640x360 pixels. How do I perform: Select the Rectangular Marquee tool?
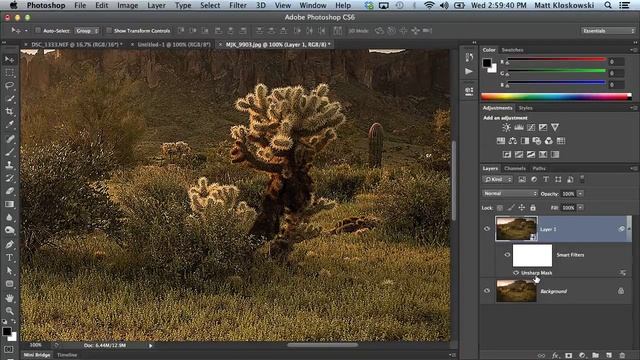pos(9,73)
